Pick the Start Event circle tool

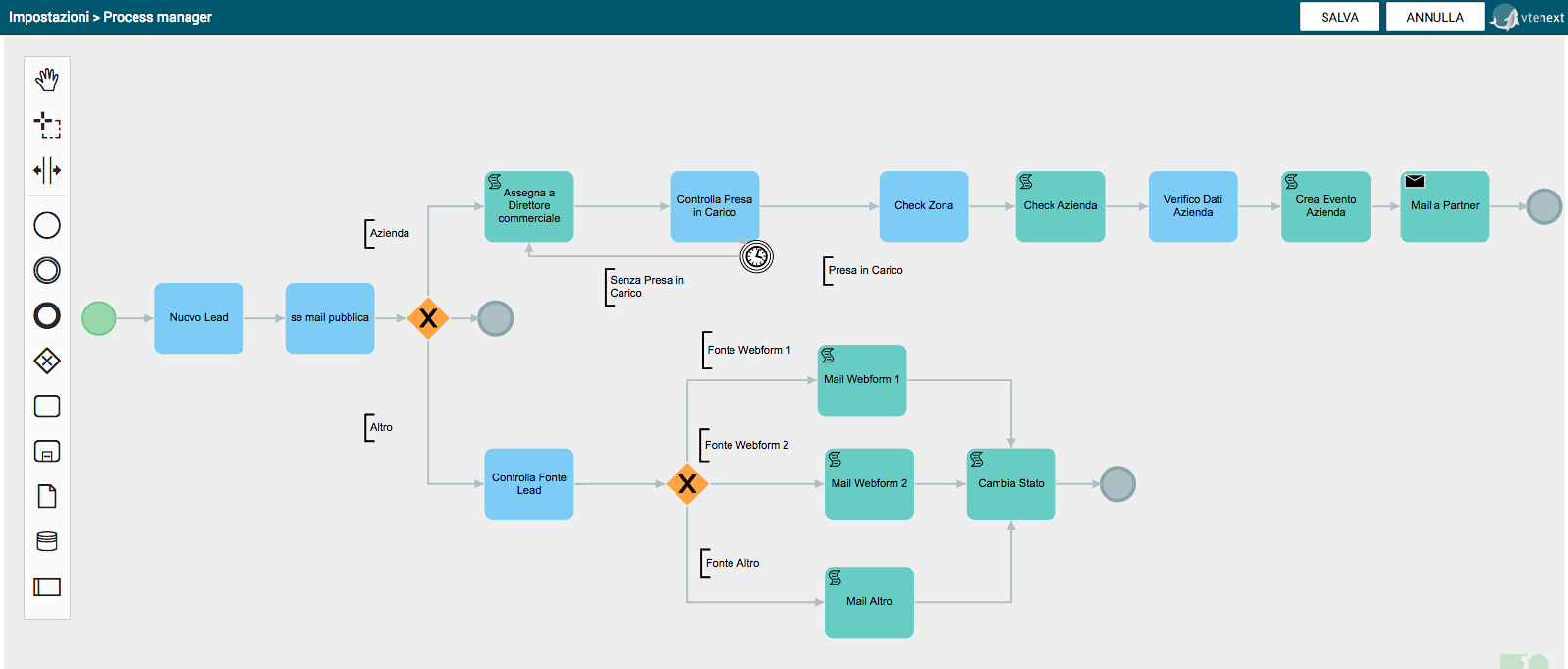[47, 225]
